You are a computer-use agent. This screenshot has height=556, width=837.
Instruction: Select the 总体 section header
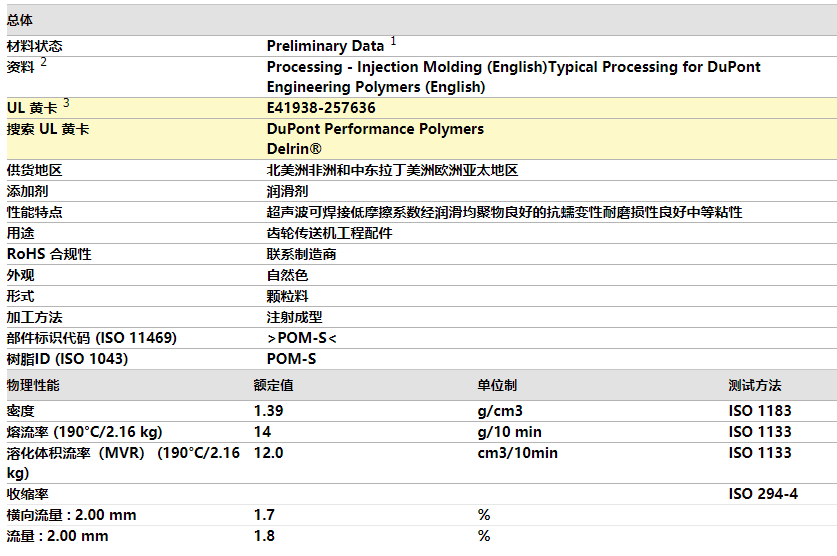point(20,20)
